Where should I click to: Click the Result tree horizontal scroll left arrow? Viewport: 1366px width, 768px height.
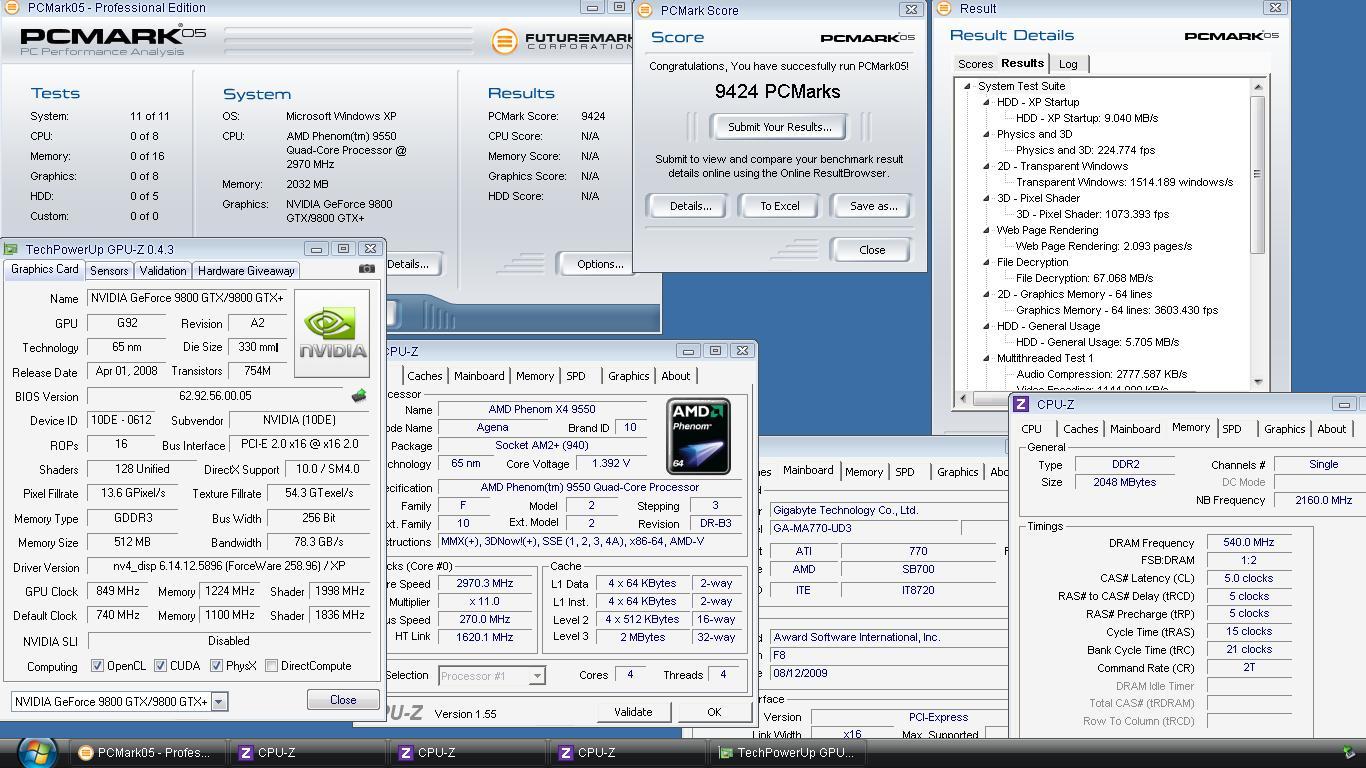pos(963,397)
